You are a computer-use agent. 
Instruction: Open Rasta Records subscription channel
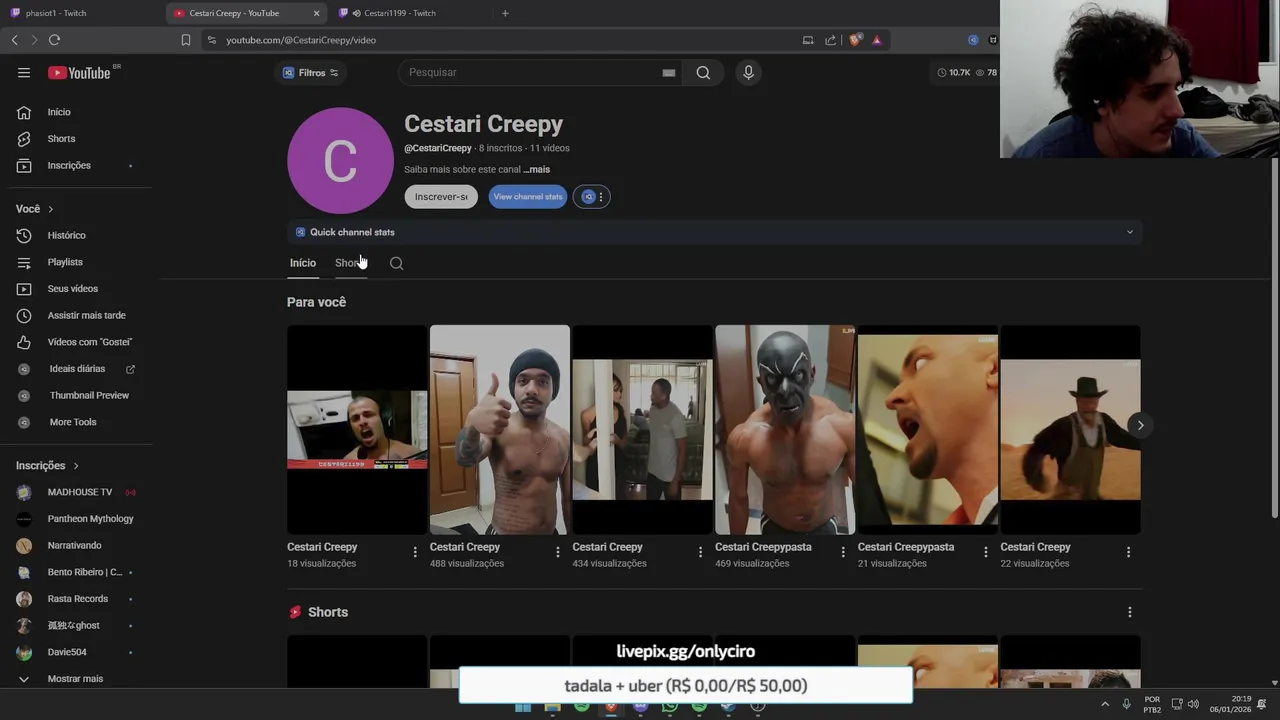[76, 599]
